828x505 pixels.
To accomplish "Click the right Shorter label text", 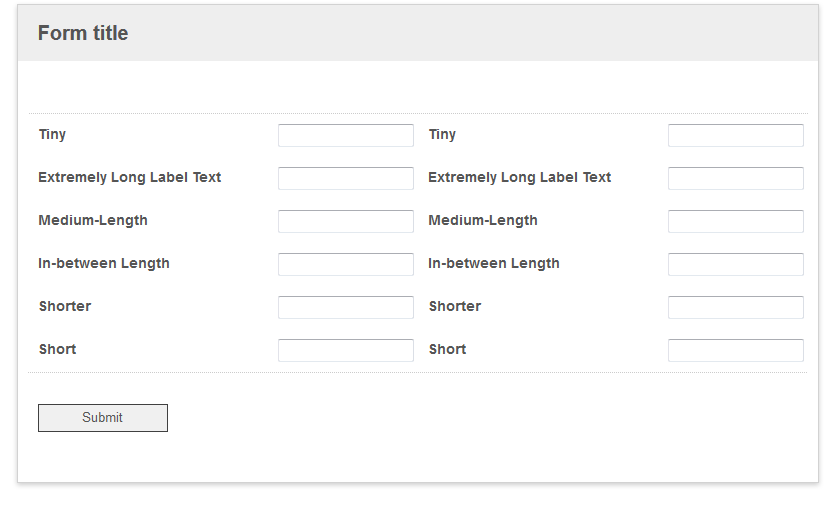I will 455,306.
